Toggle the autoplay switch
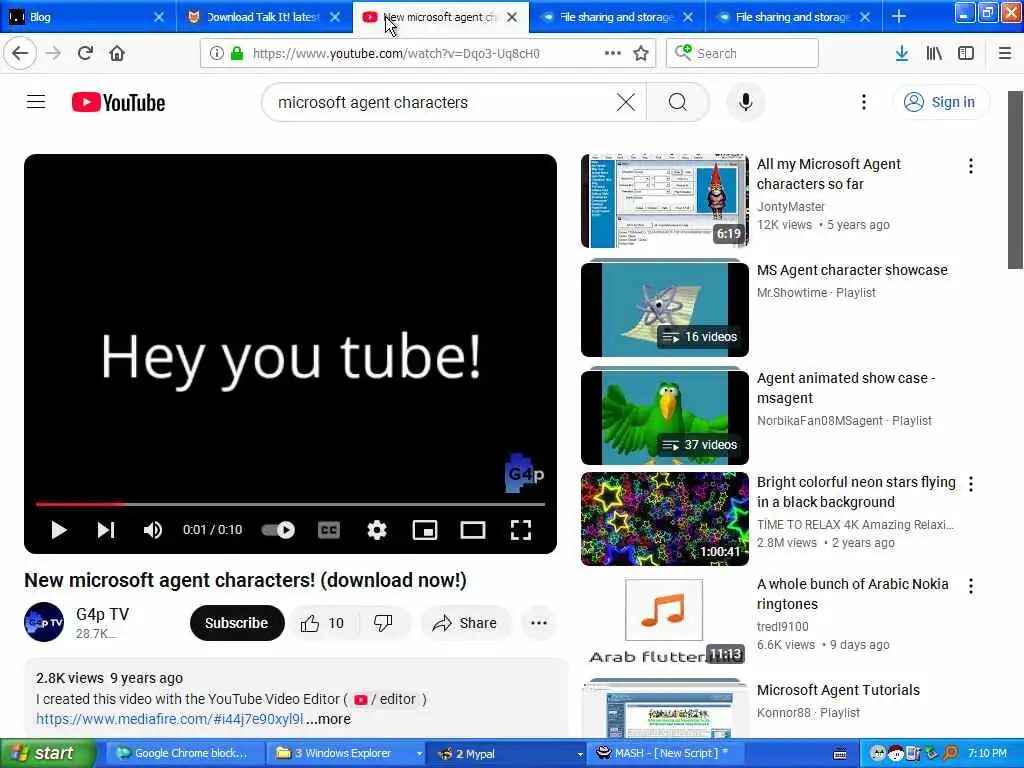The width and height of the screenshot is (1024, 768). coord(278,530)
